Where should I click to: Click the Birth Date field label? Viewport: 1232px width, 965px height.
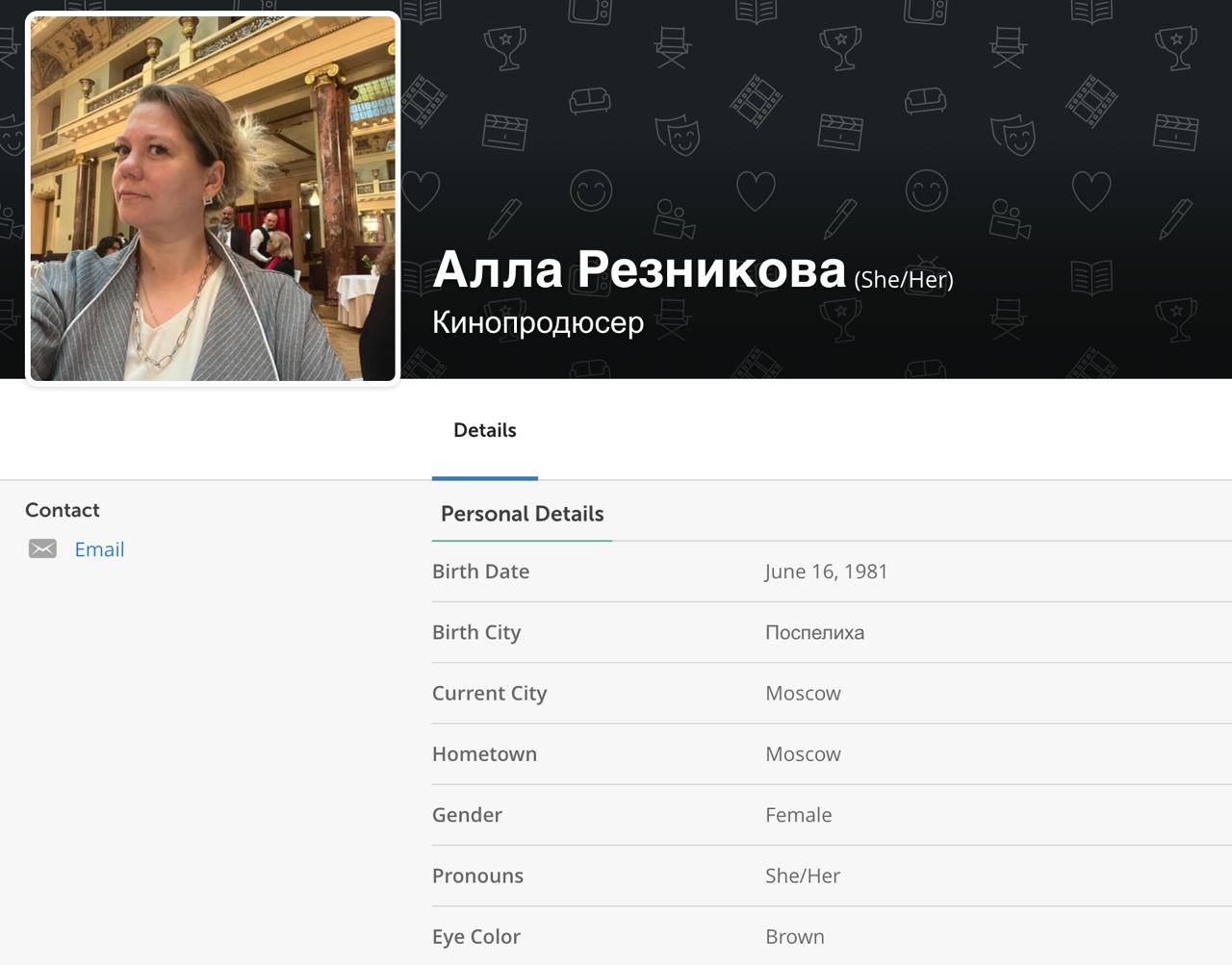click(480, 571)
